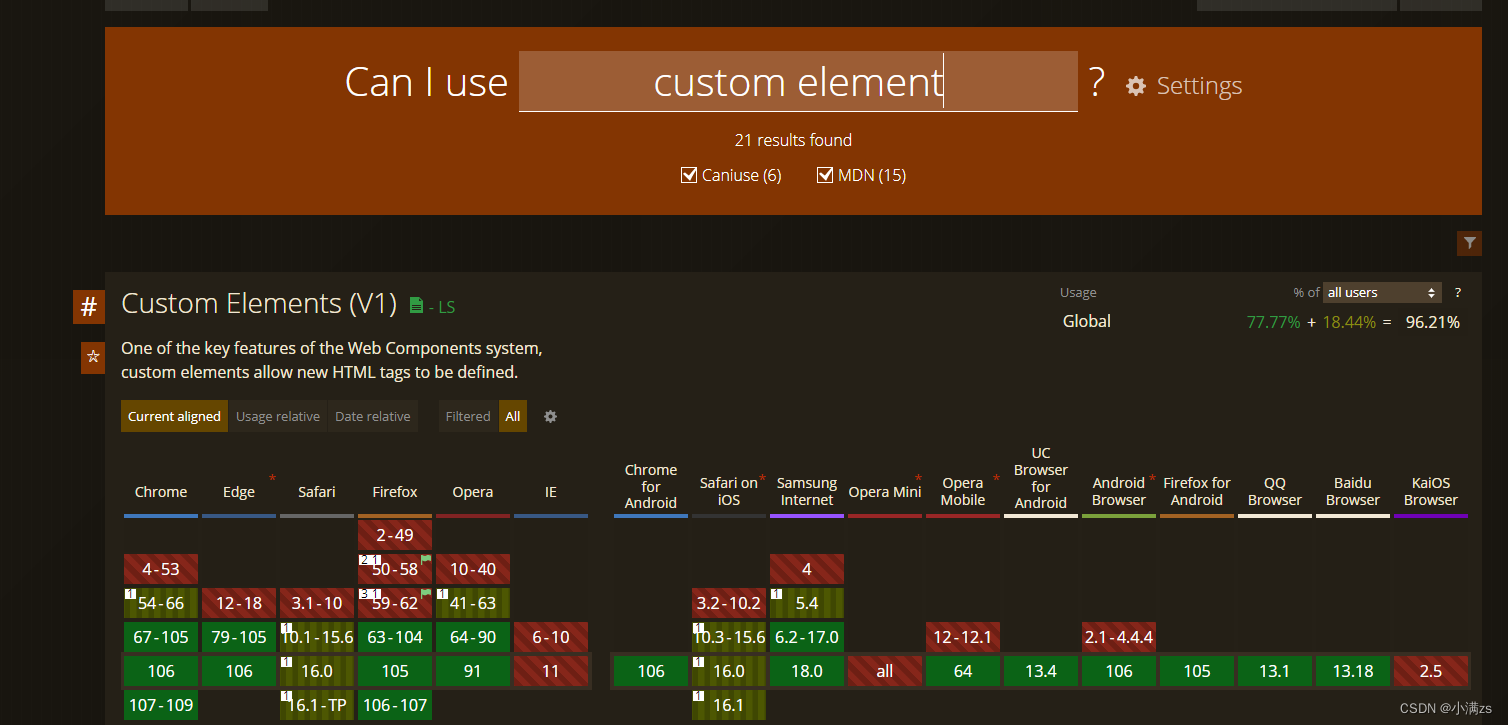Viewport: 1508px width, 725px height.
Task: Click the gear icon next to the All button
Action: tap(550, 416)
